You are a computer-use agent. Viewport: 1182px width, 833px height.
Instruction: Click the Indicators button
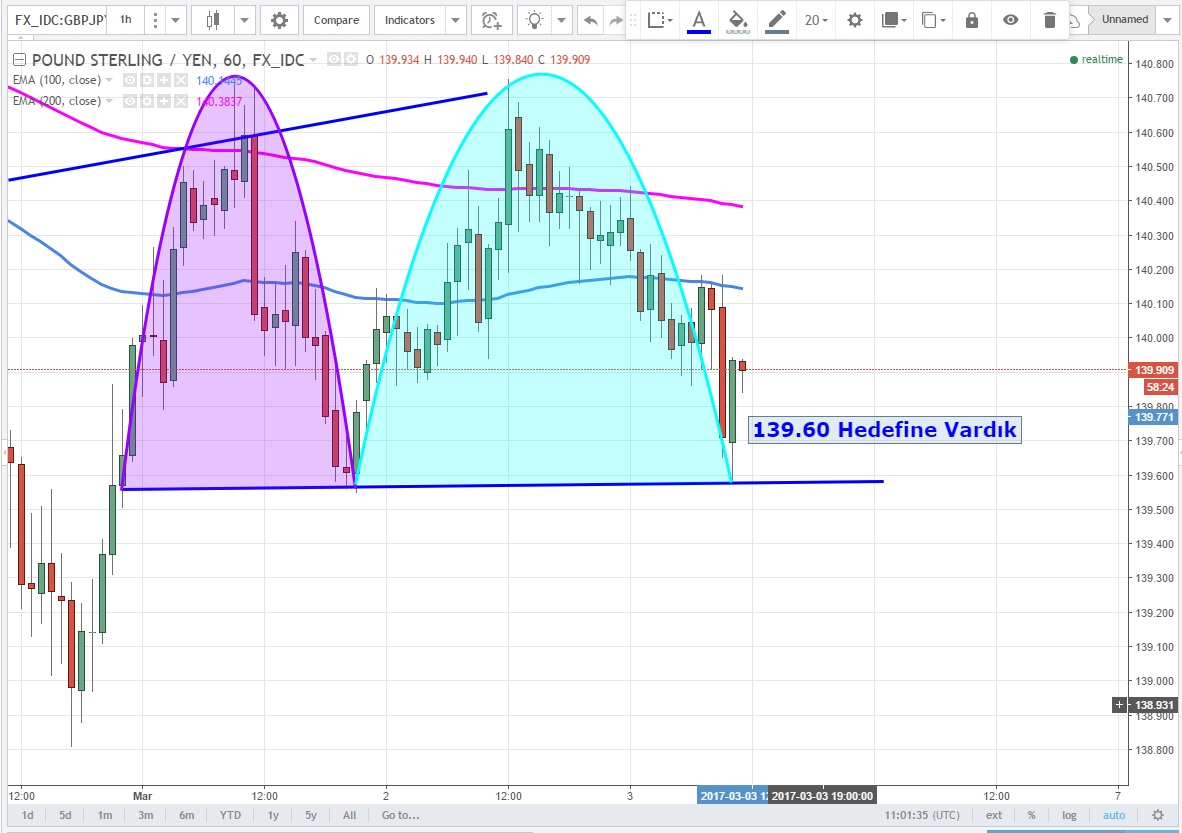click(x=410, y=20)
